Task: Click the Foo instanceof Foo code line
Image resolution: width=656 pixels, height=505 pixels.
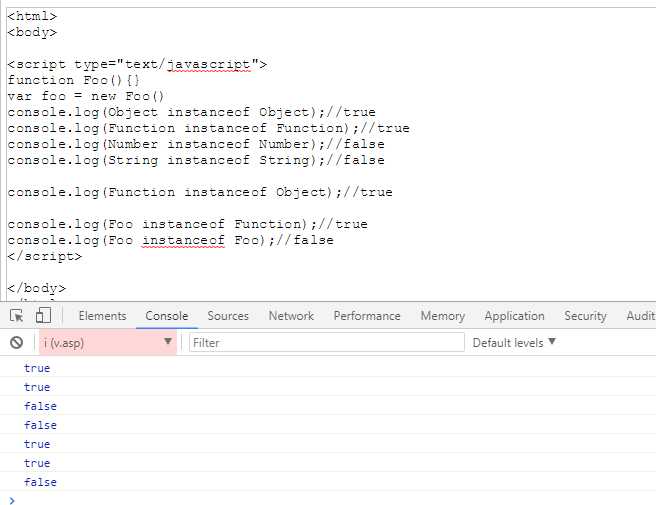Action: coord(171,240)
